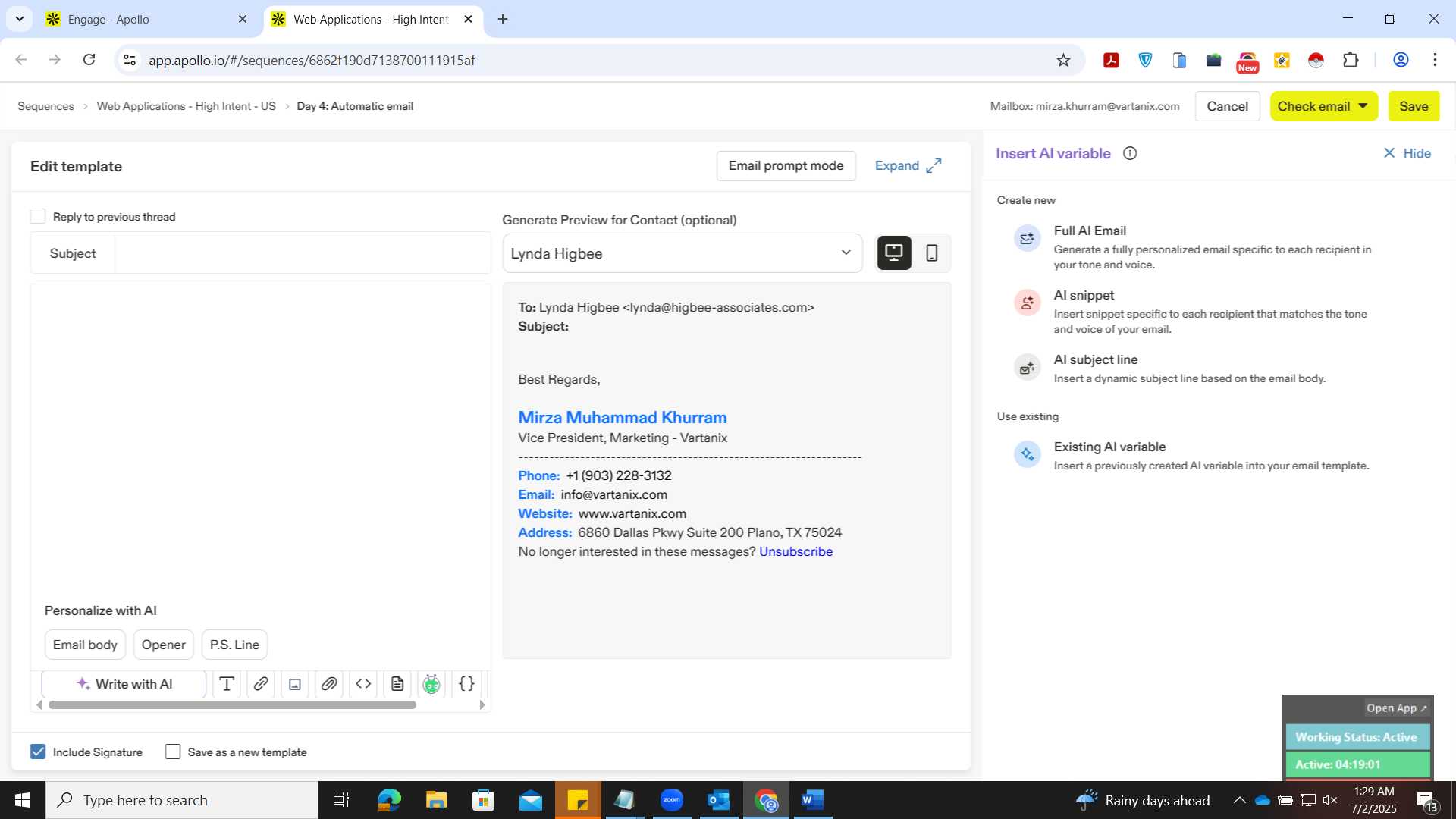Open the notification center icon
Viewport: 1456px width, 819px height.
(1426, 801)
